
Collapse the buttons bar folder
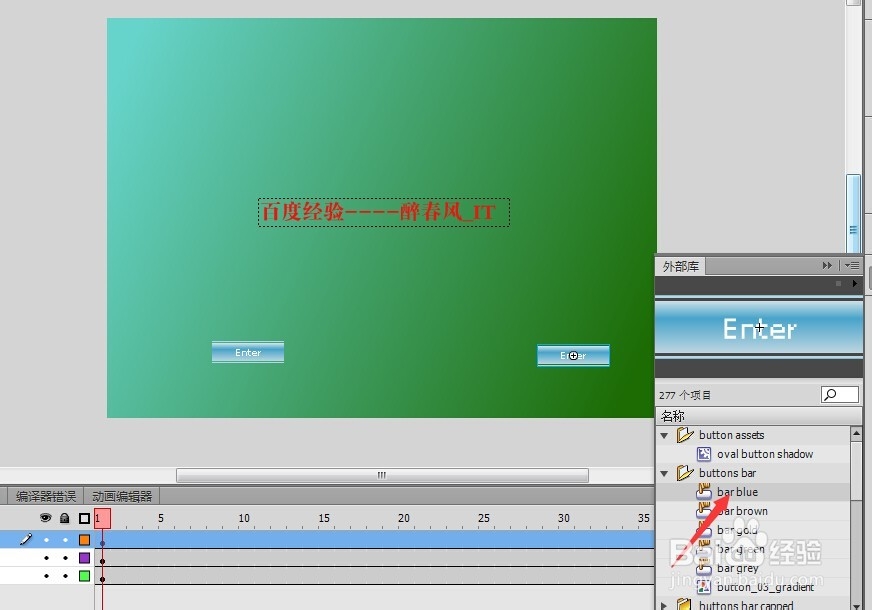[x=665, y=472]
